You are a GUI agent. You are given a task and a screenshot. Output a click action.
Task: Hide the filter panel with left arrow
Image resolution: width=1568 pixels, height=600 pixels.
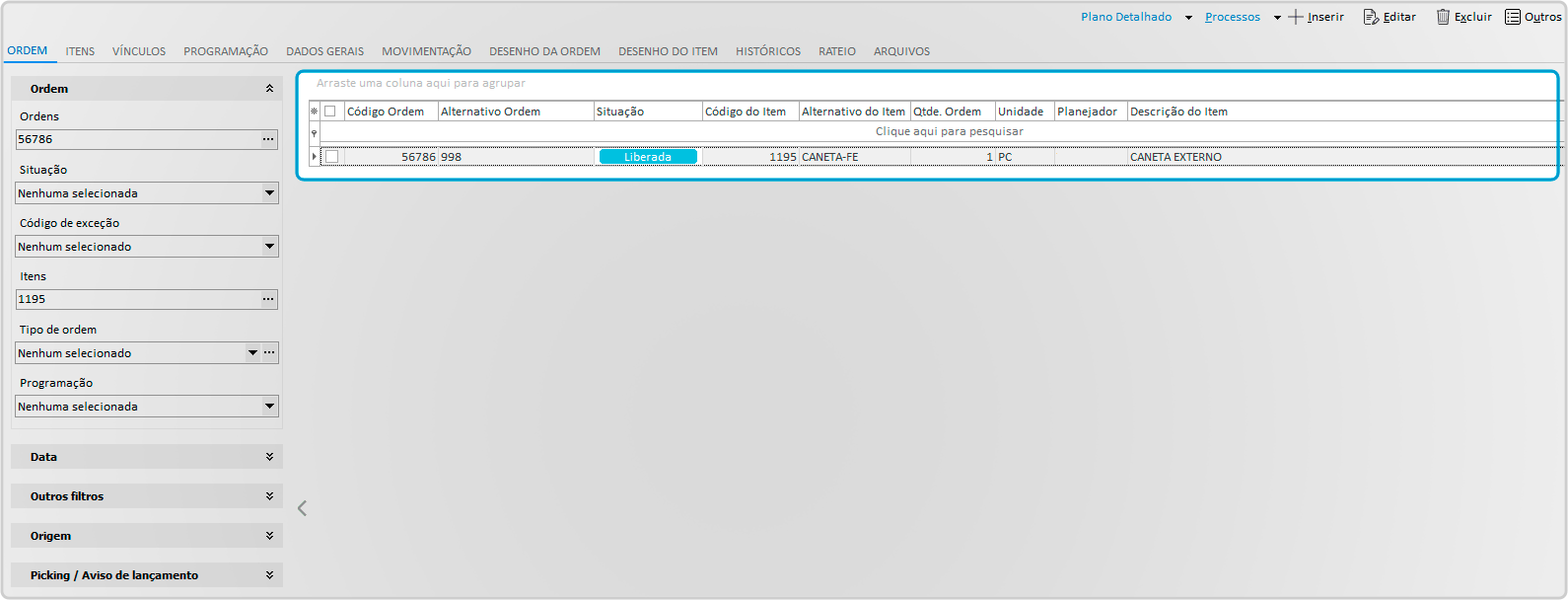click(303, 508)
